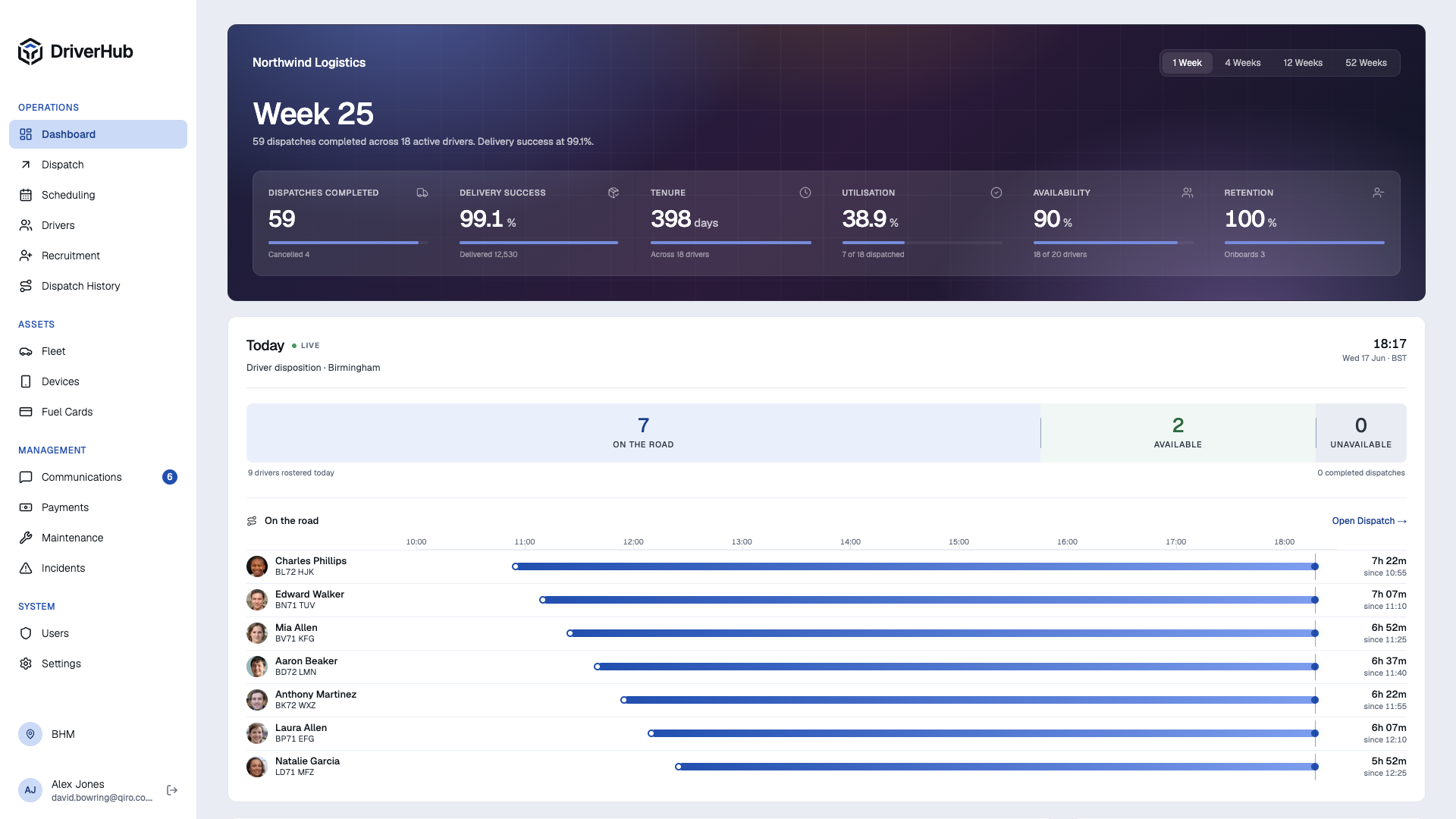Viewport: 1456px width, 819px height.
Task: Open the Fuel Cards page
Action: pos(98,412)
